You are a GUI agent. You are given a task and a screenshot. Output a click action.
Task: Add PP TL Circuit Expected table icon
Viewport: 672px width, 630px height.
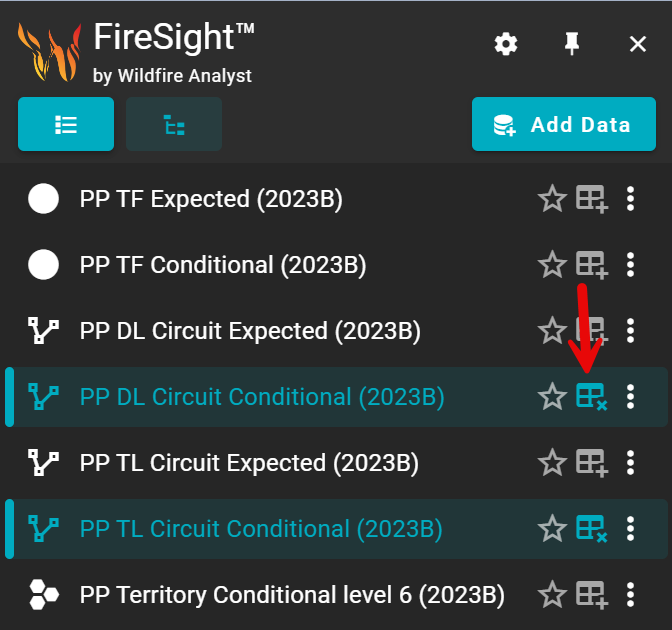pos(592,463)
